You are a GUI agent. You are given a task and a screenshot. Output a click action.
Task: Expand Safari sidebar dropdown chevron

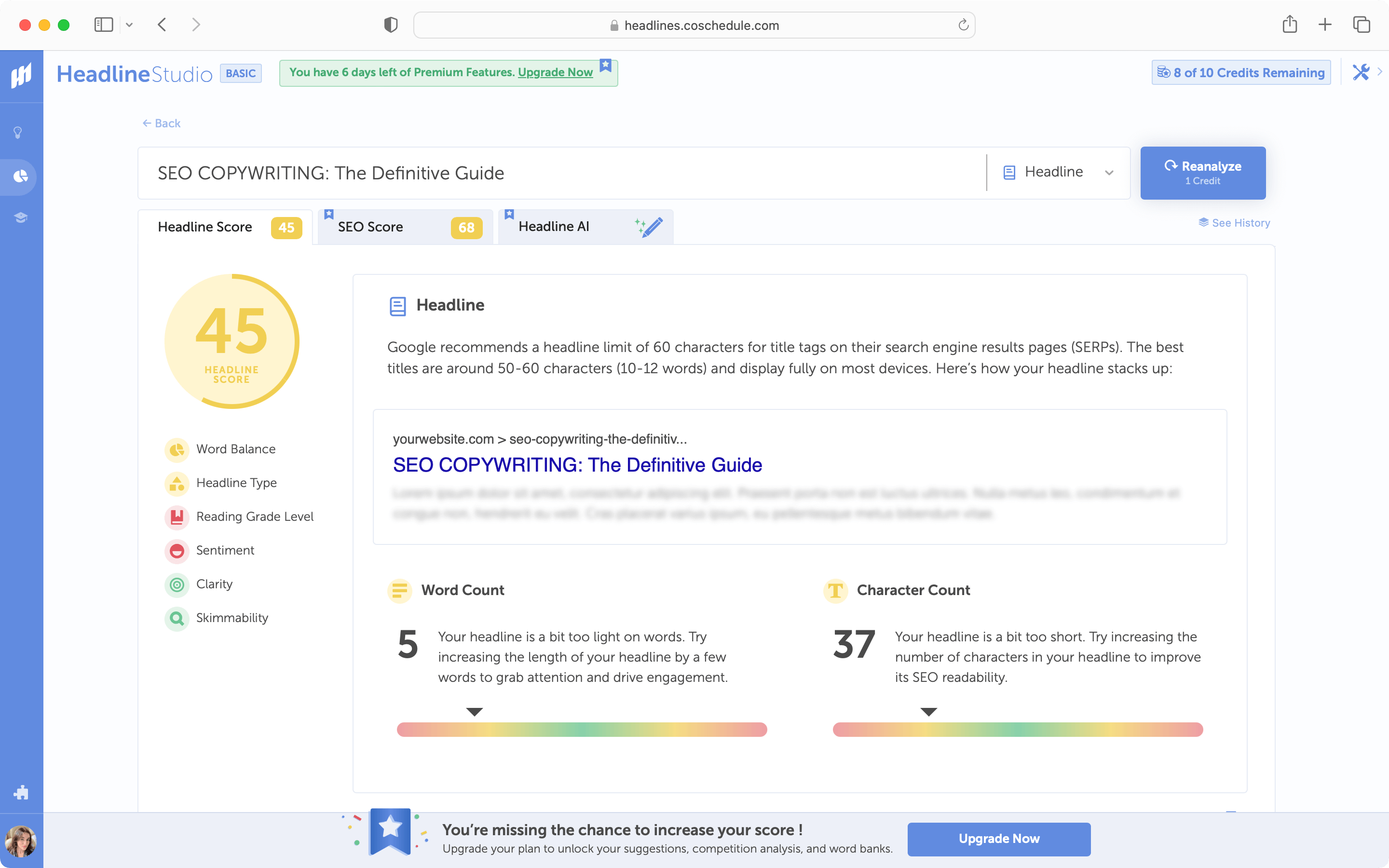tap(129, 25)
